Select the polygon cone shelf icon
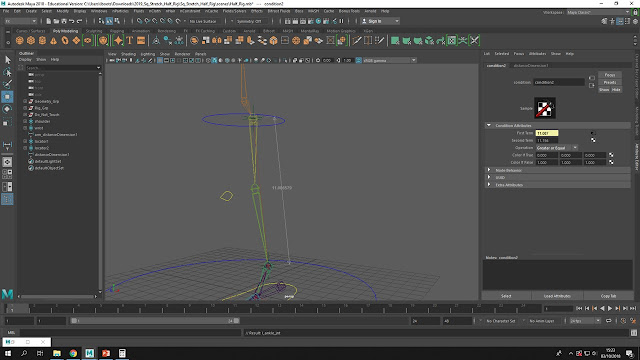The image size is (640, 360). tap(53, 40)
